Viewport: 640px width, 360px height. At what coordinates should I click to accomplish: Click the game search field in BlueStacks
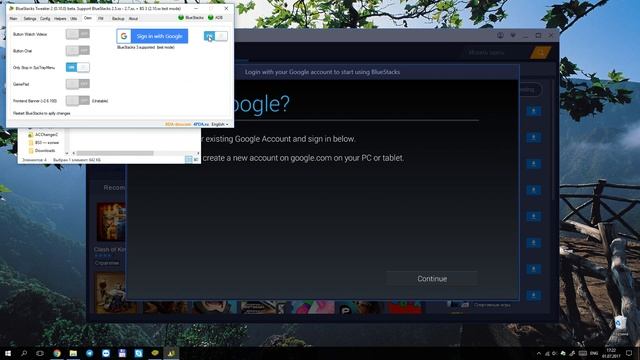(496, 53)
